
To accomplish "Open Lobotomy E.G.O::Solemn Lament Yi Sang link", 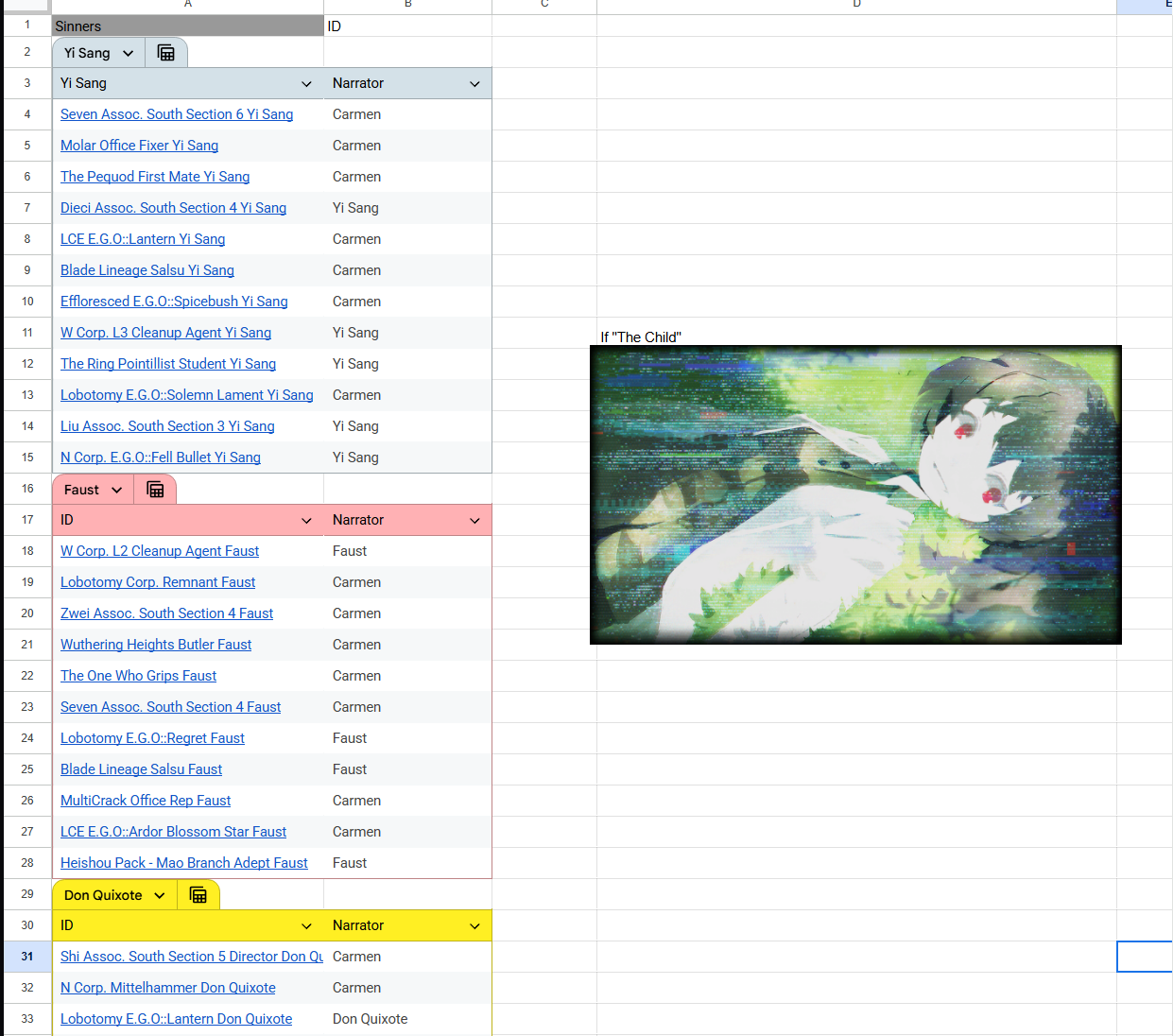I will click(x=187, y=395).
